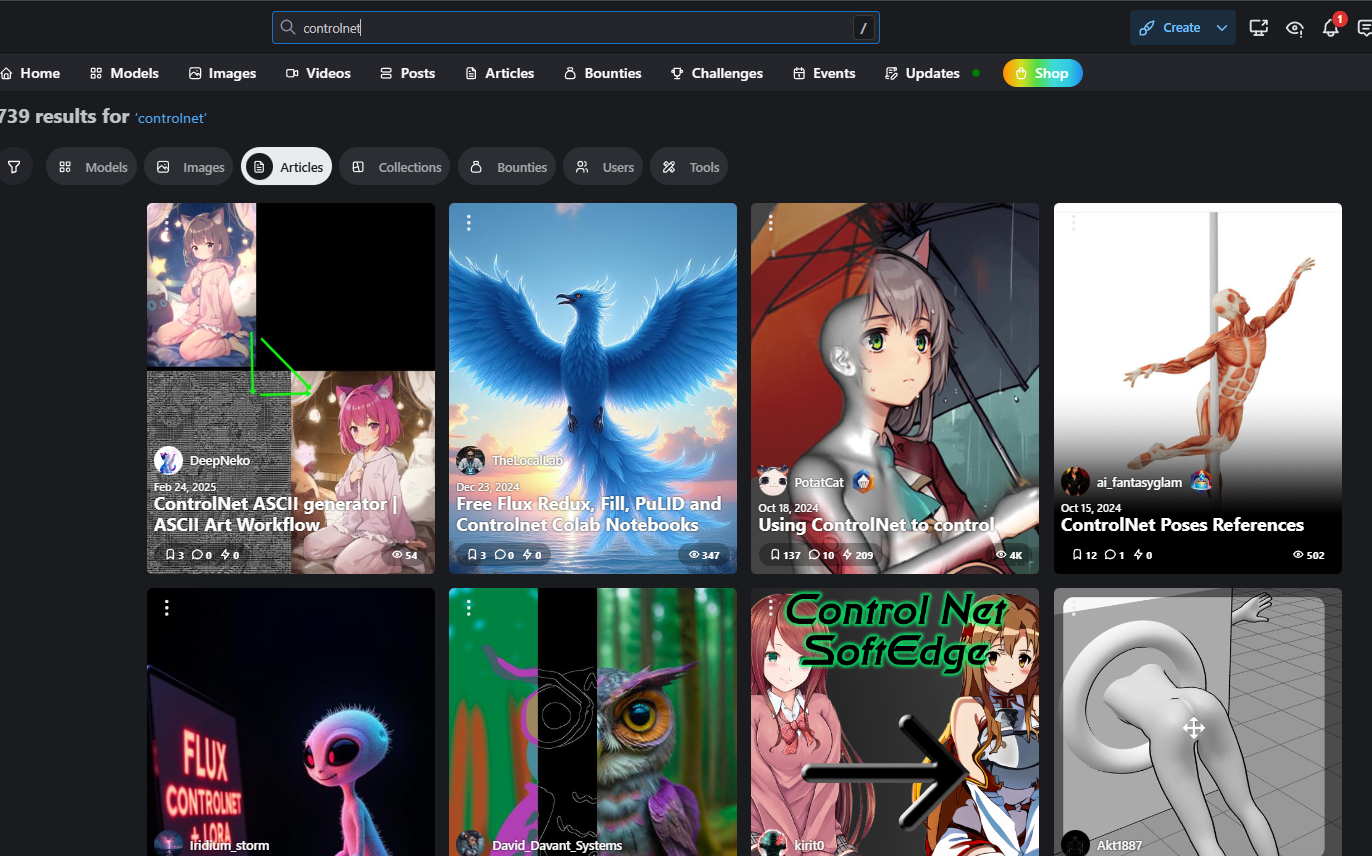Open Articles in the navigation bar
The width and height of the screenshot is (1372, 856).
pos(499,73)
